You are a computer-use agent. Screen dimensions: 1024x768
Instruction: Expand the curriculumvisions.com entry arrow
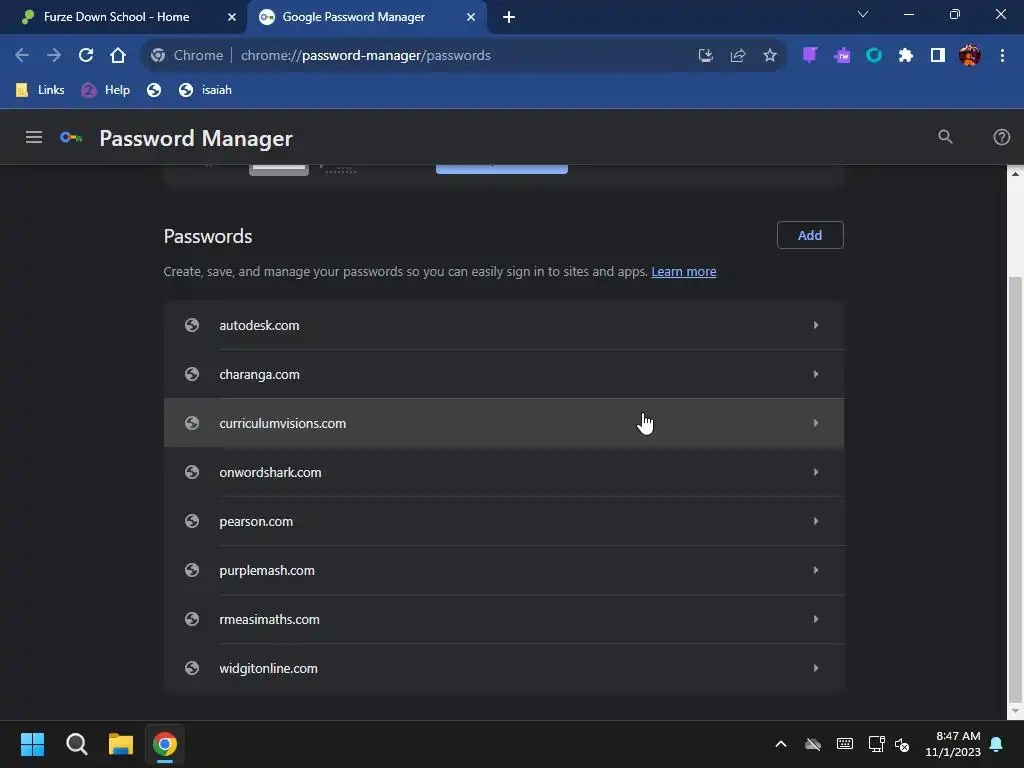pos(816,423)
